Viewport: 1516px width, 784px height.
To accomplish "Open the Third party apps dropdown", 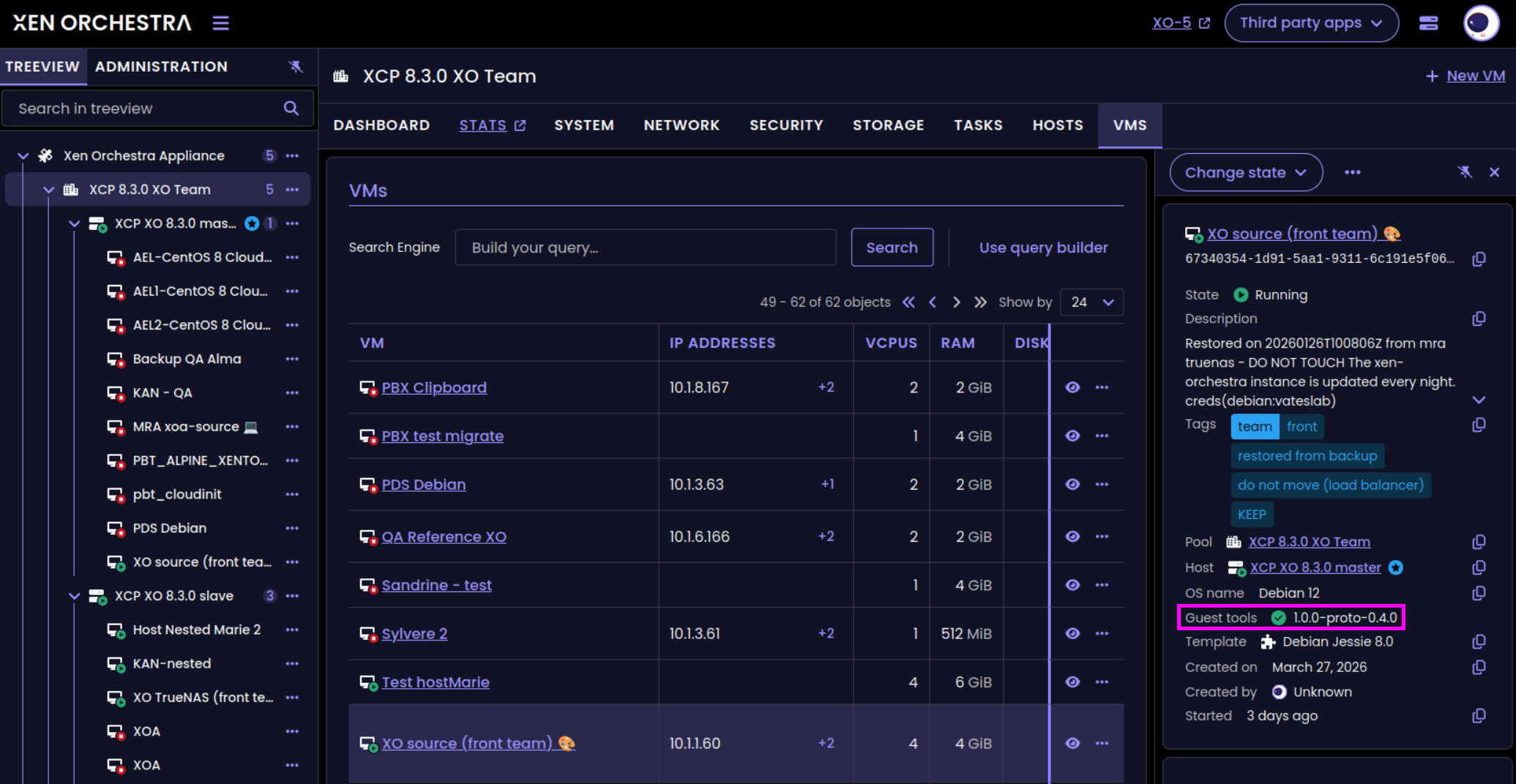I will click(x=1311, y=23).
